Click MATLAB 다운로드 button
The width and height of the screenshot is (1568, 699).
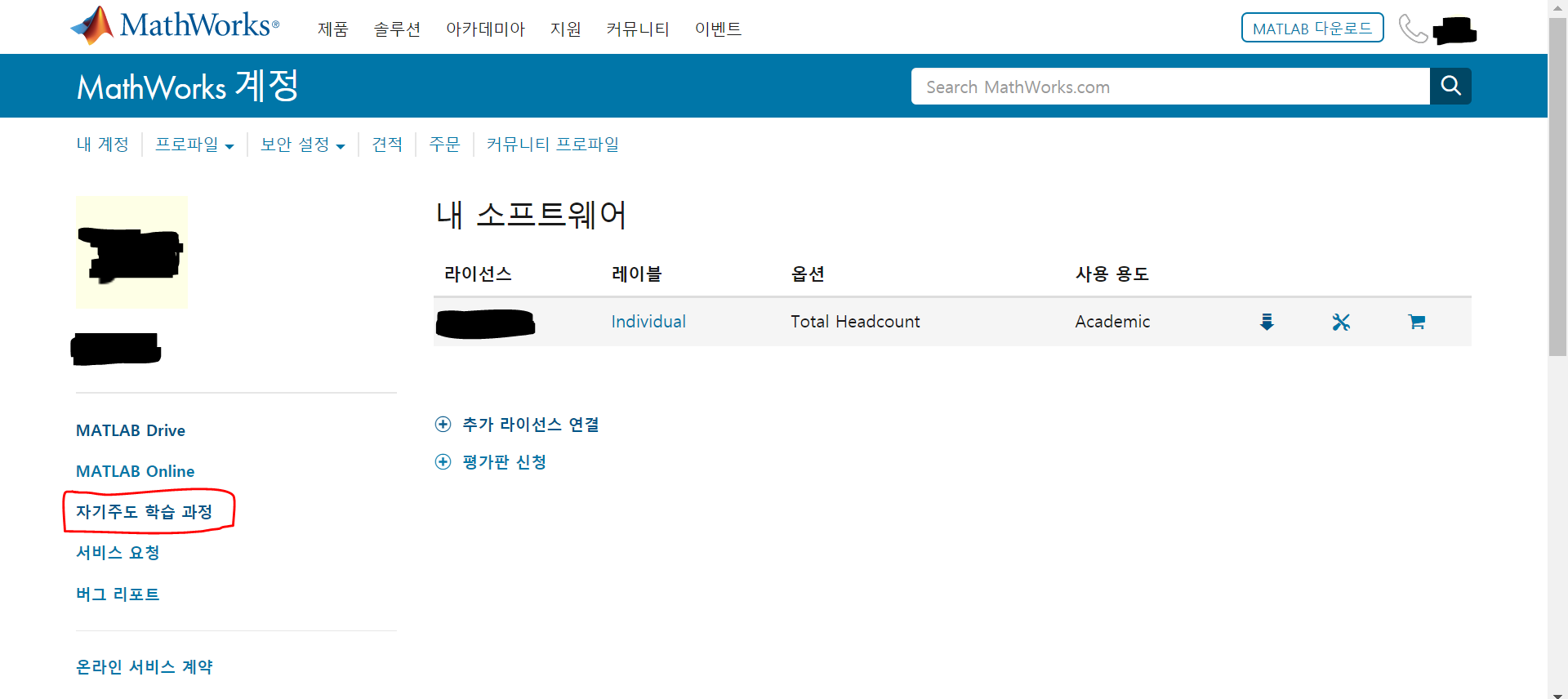[1312, 28]
